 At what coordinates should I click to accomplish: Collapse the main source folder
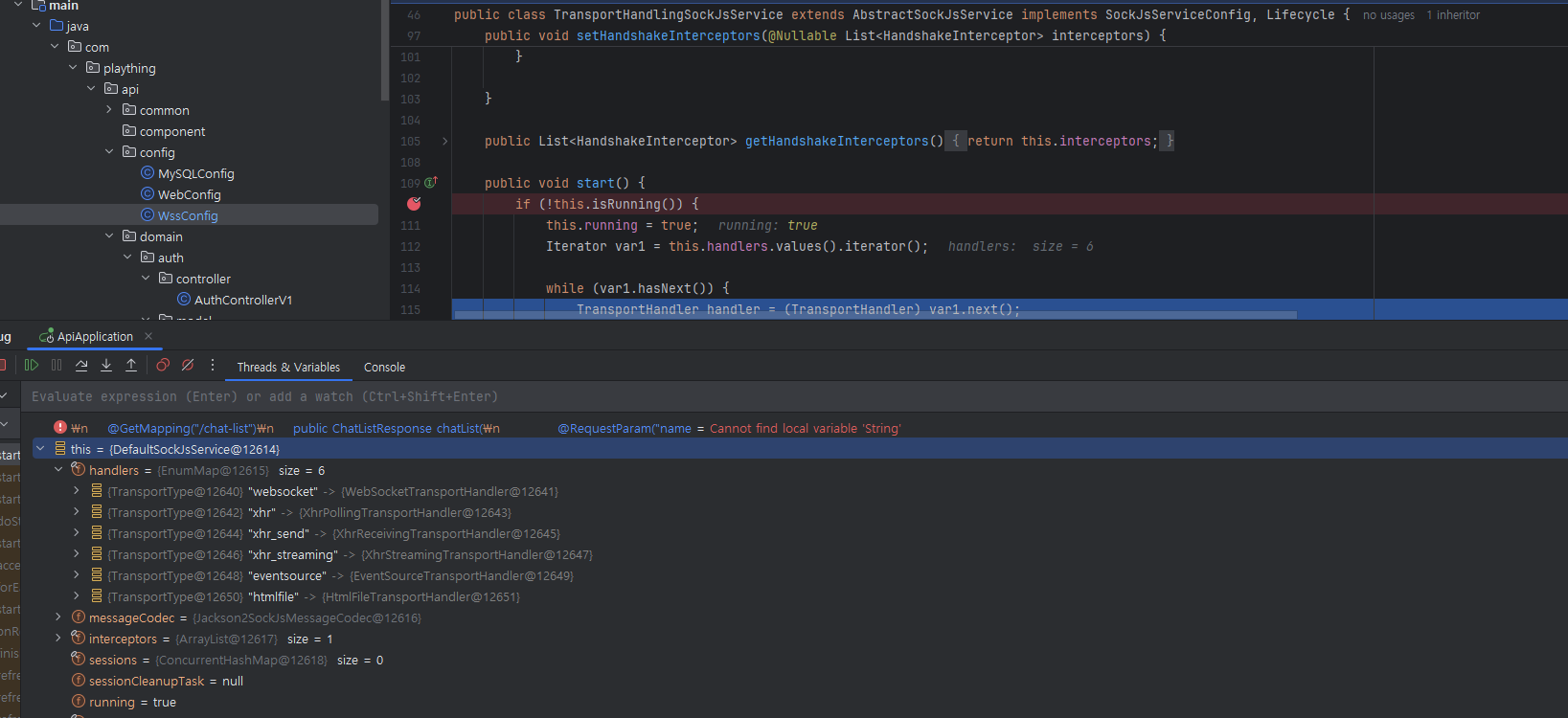pos(18,5)
